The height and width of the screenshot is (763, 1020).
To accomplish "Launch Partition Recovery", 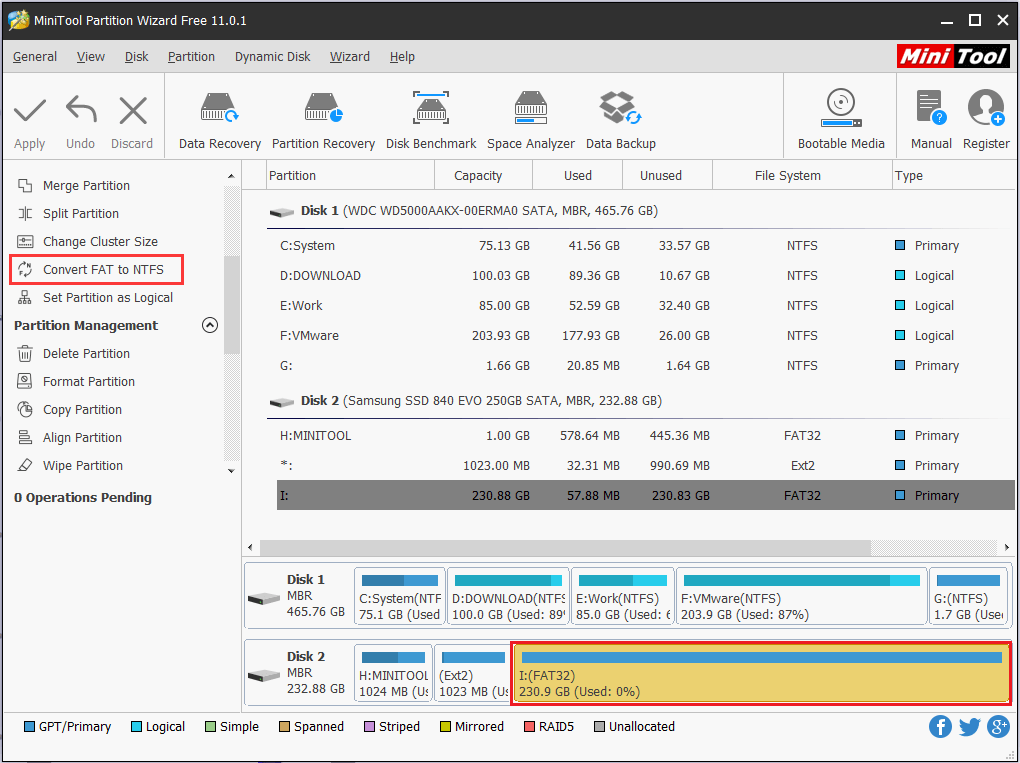I will pyautogui.click(x=323, y=116).
